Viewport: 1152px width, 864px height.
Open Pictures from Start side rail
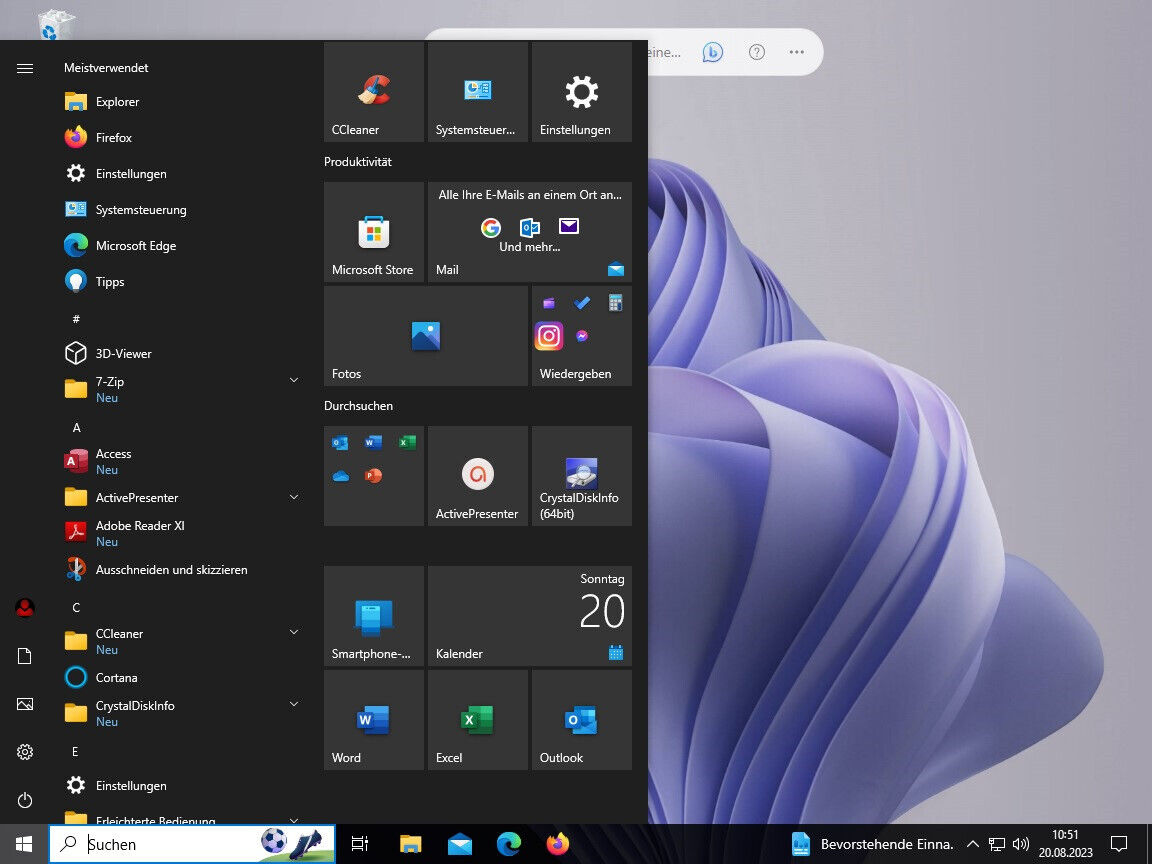25,704
